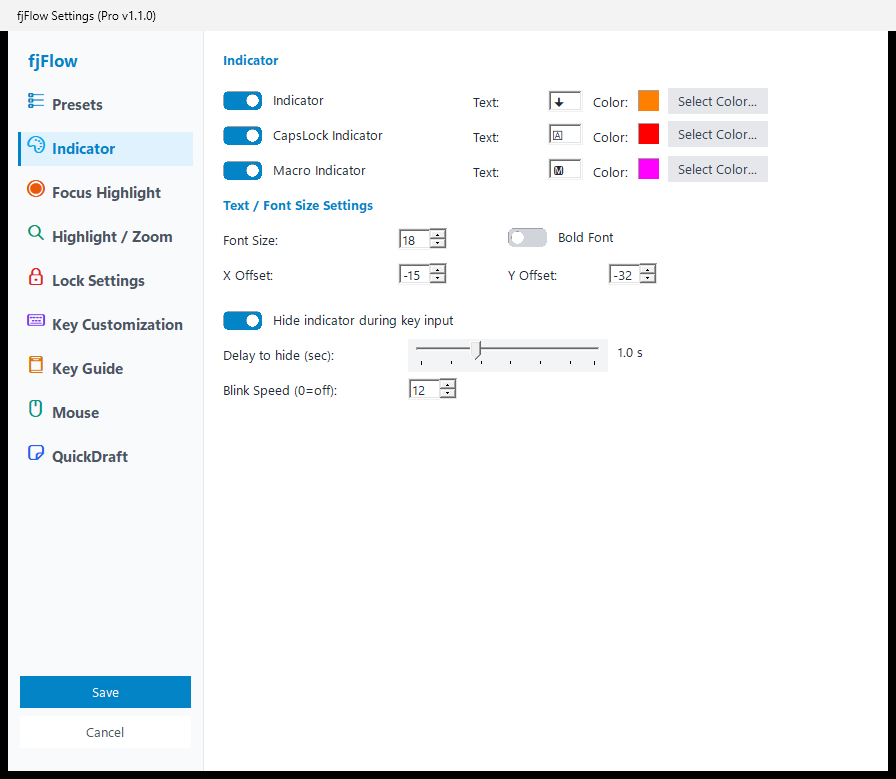Click the Lock Settings padlock icon
The height and width of the screenshot is (779, 896).
coord(35,277)
